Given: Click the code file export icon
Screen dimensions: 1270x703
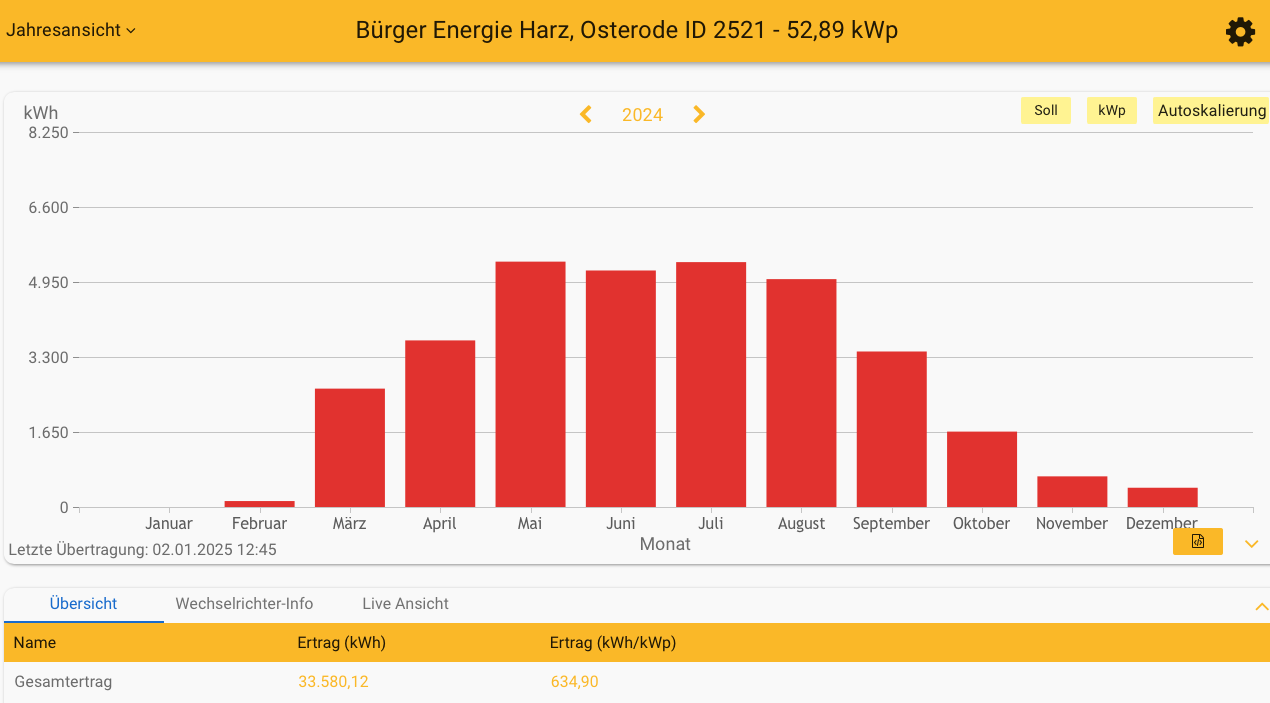Looking at the screenshot, I should pyautogui.click(x=1197, y=542).
